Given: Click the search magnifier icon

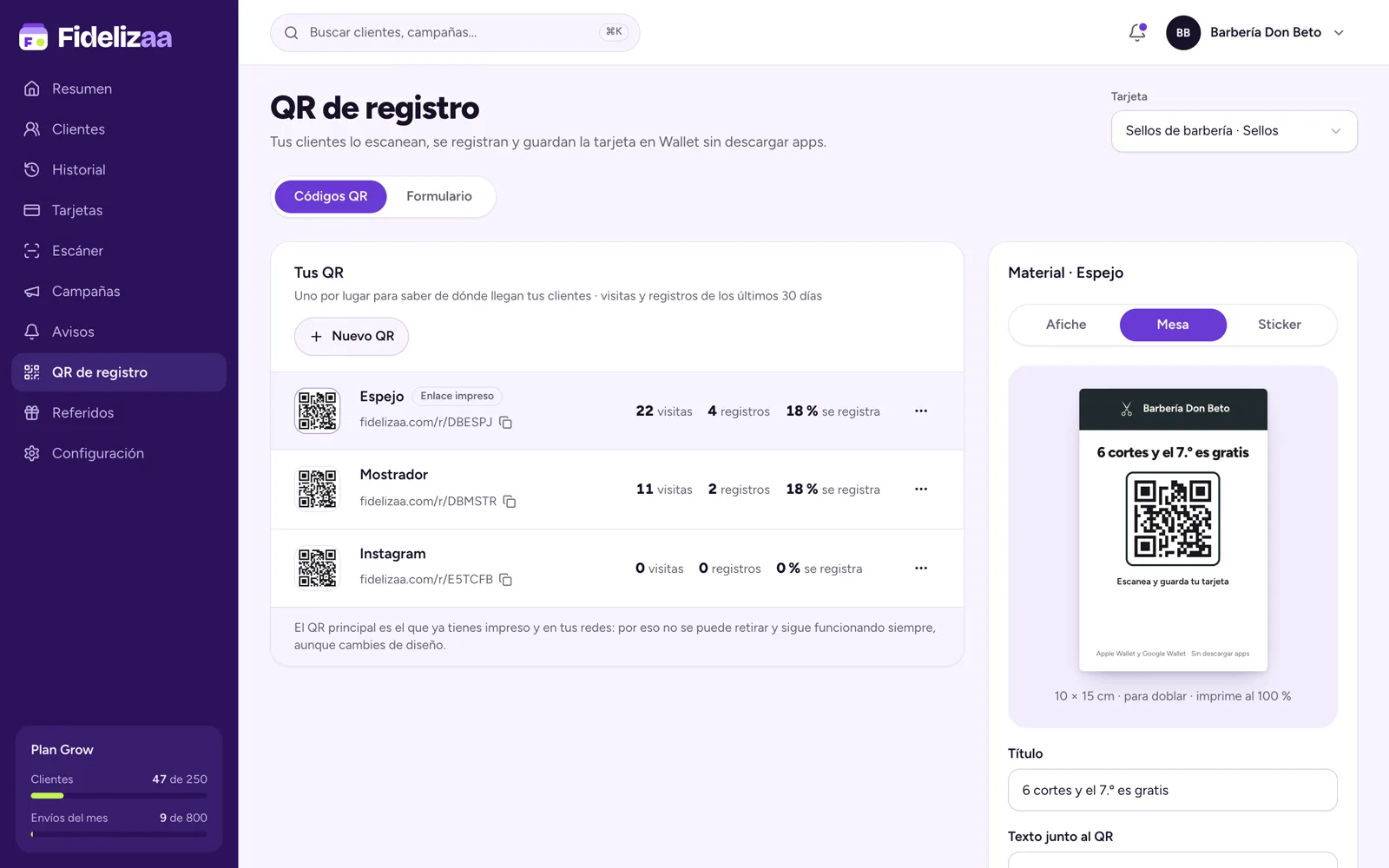Looking at the screenshot, I should click(x=292, y=33).
